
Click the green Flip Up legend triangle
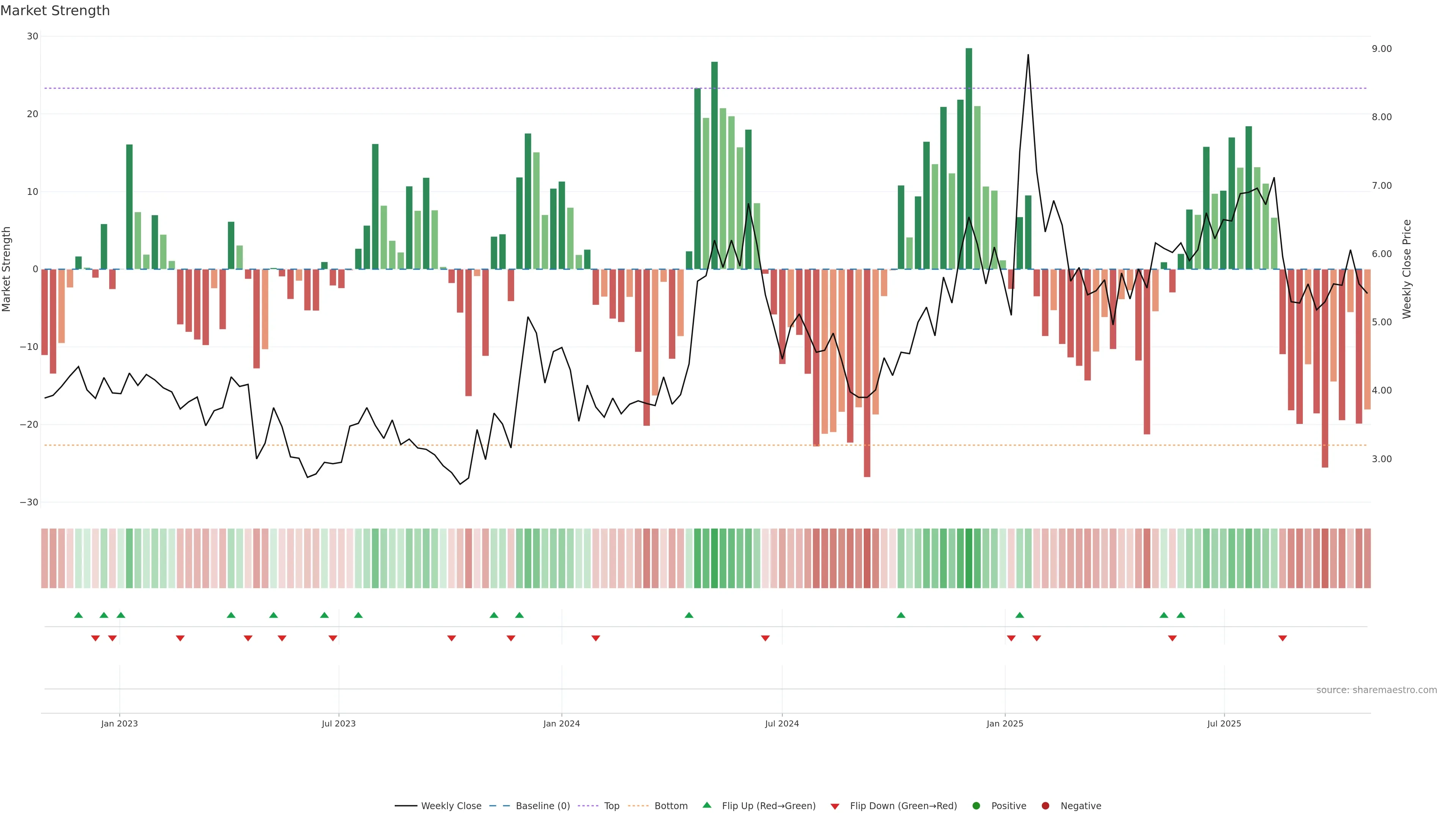pos(706,805)
